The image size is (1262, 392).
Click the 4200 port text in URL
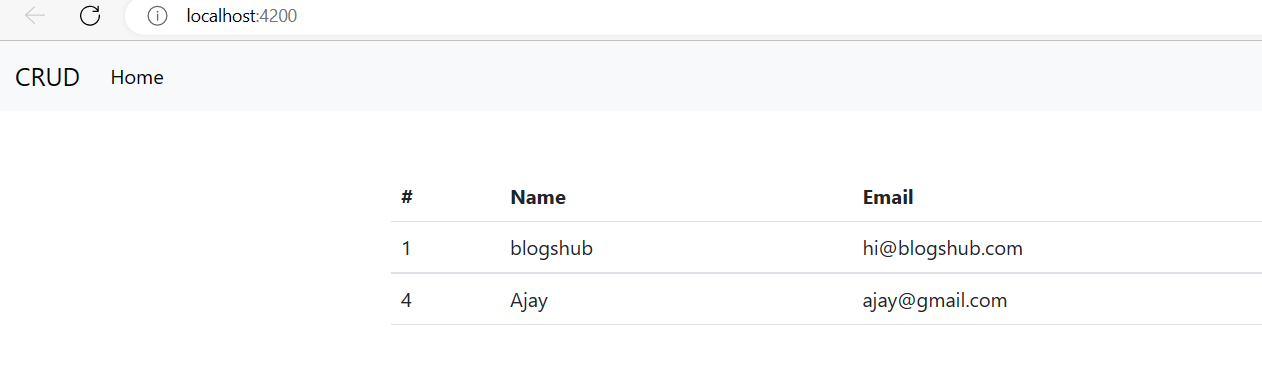click(x=278, y=16)
